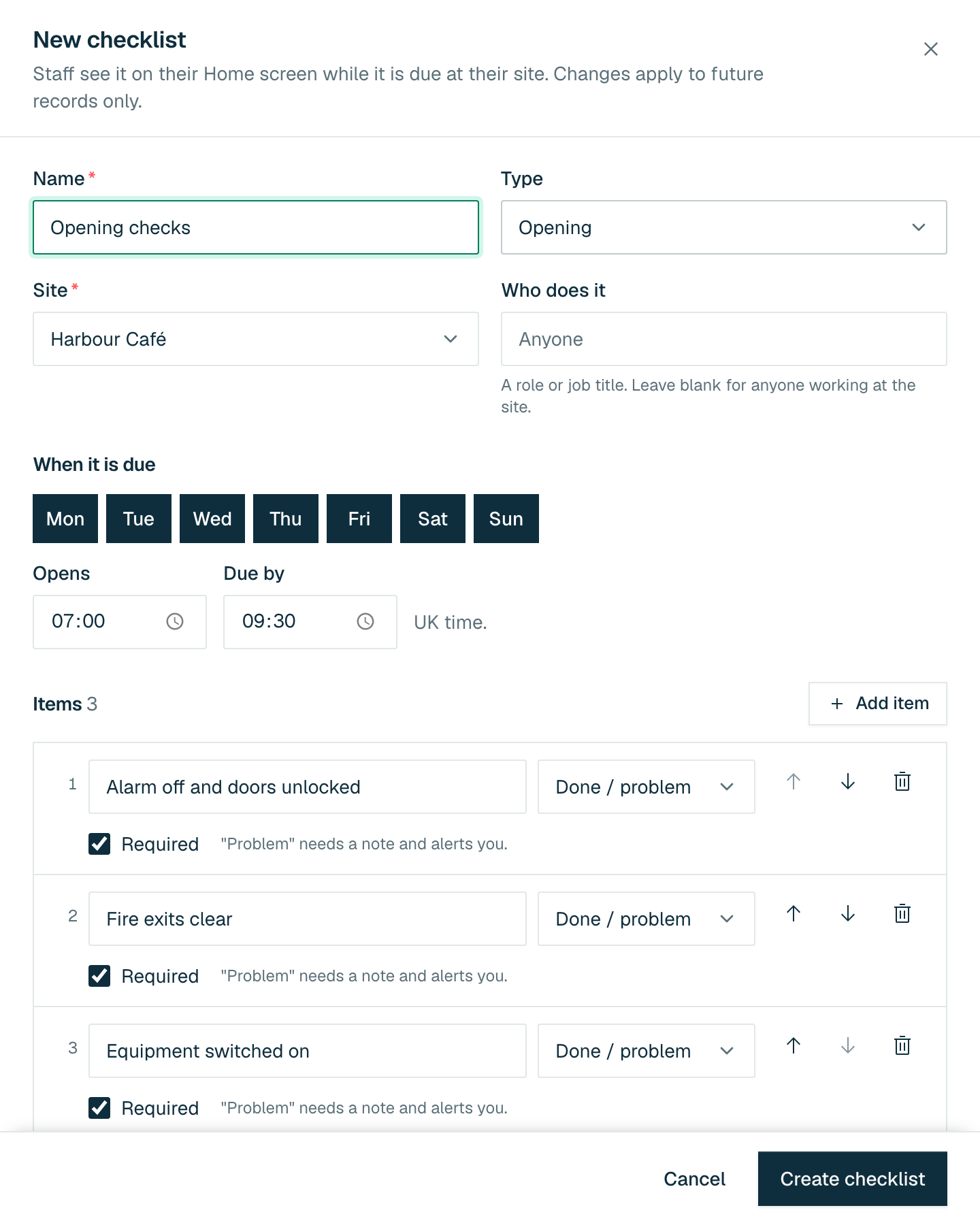980x1225 pixels.
Task: Click the 'Items 3' heading
Action: tap(65, 704)
